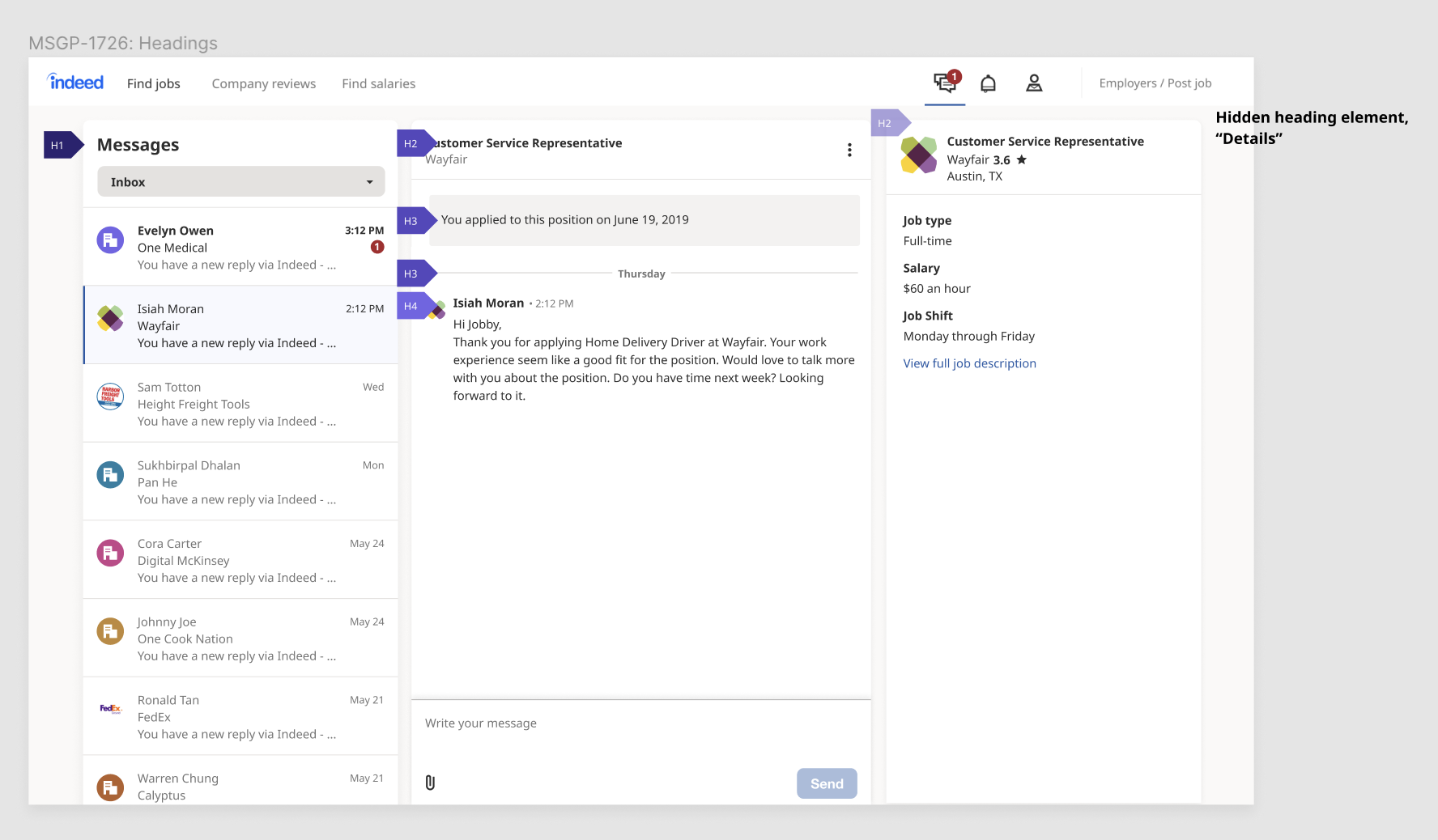Click Customer Service Representative title in chat header

[x=525, y=143]
